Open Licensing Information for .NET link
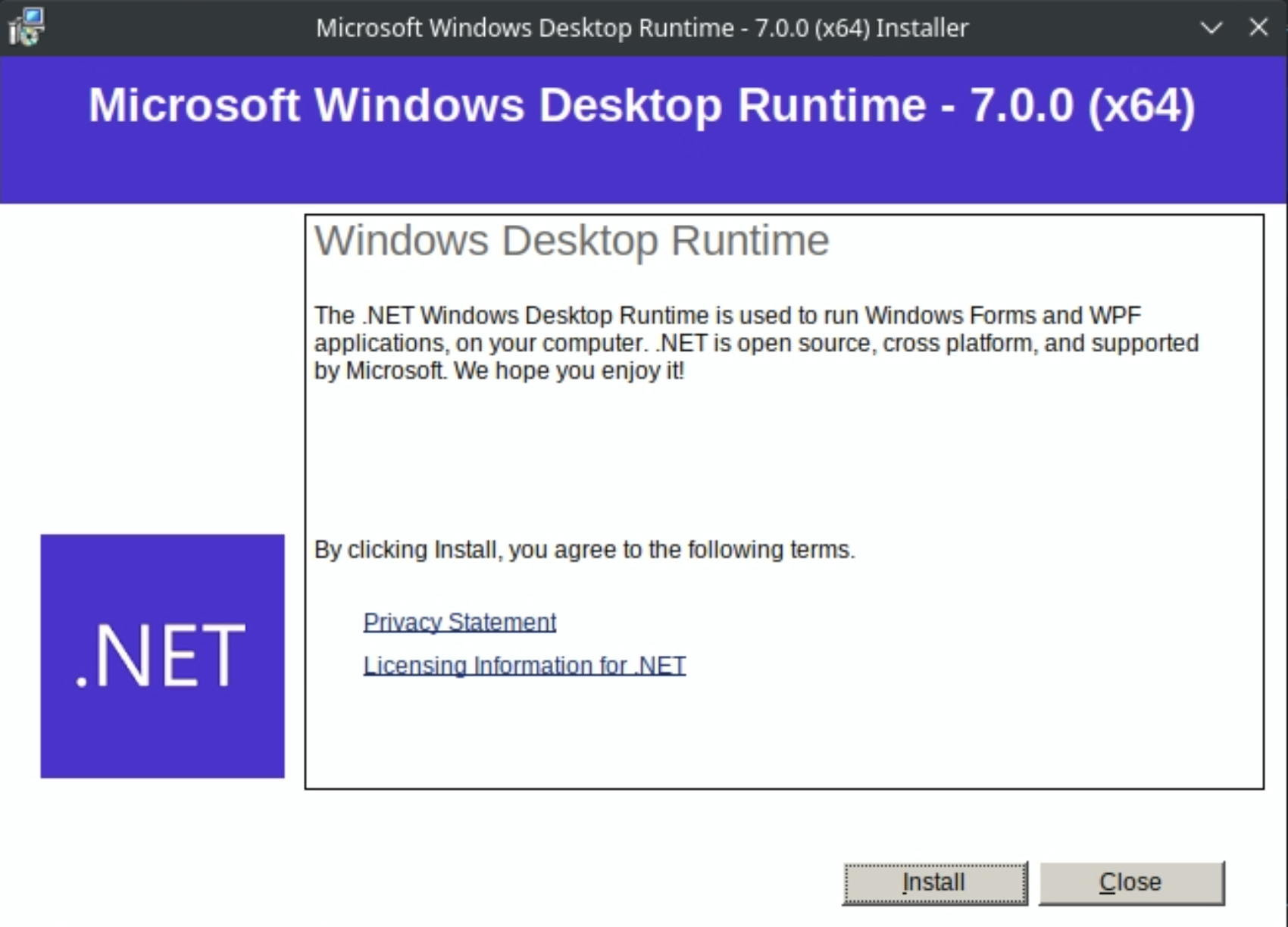Viewport: 1288px width, 927px height. pyautogui.click(x=524, y=666)
